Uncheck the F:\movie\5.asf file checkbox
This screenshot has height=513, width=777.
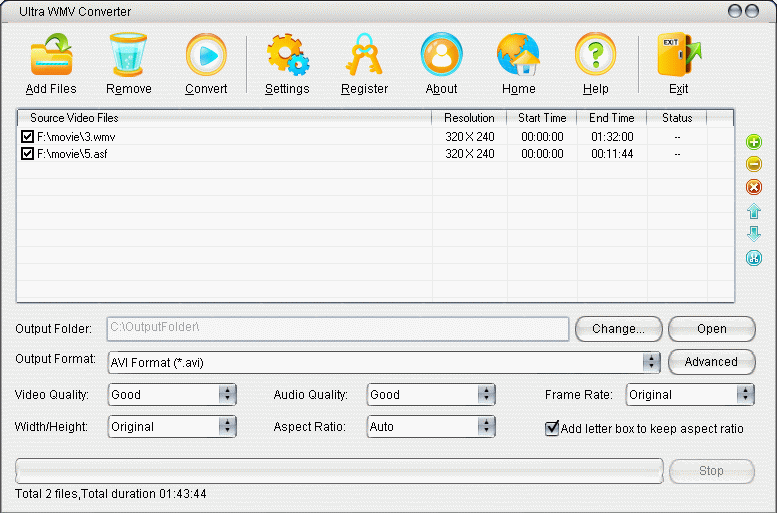(x=27, y=154)
